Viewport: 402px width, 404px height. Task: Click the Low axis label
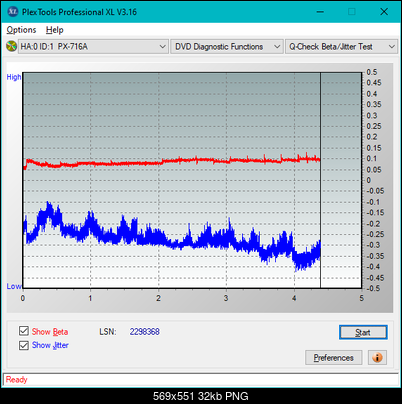(x=14, y=286)
